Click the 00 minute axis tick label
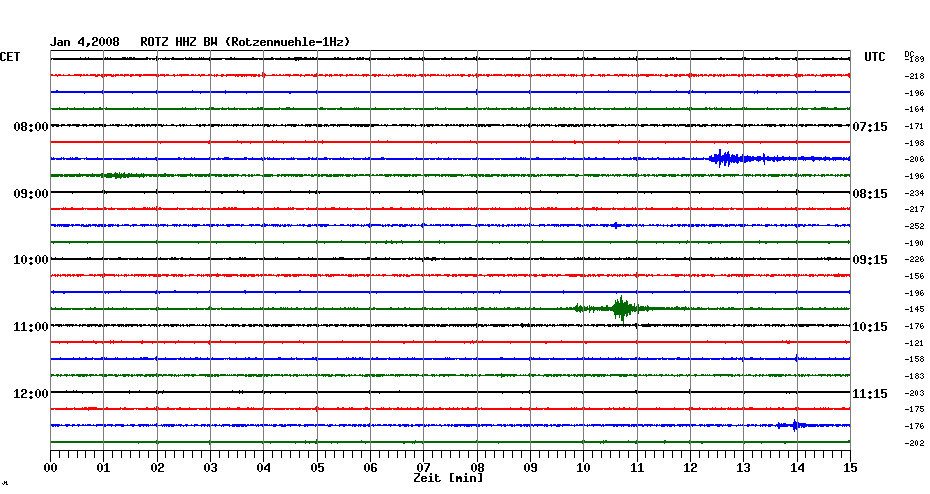 (50, 468)
